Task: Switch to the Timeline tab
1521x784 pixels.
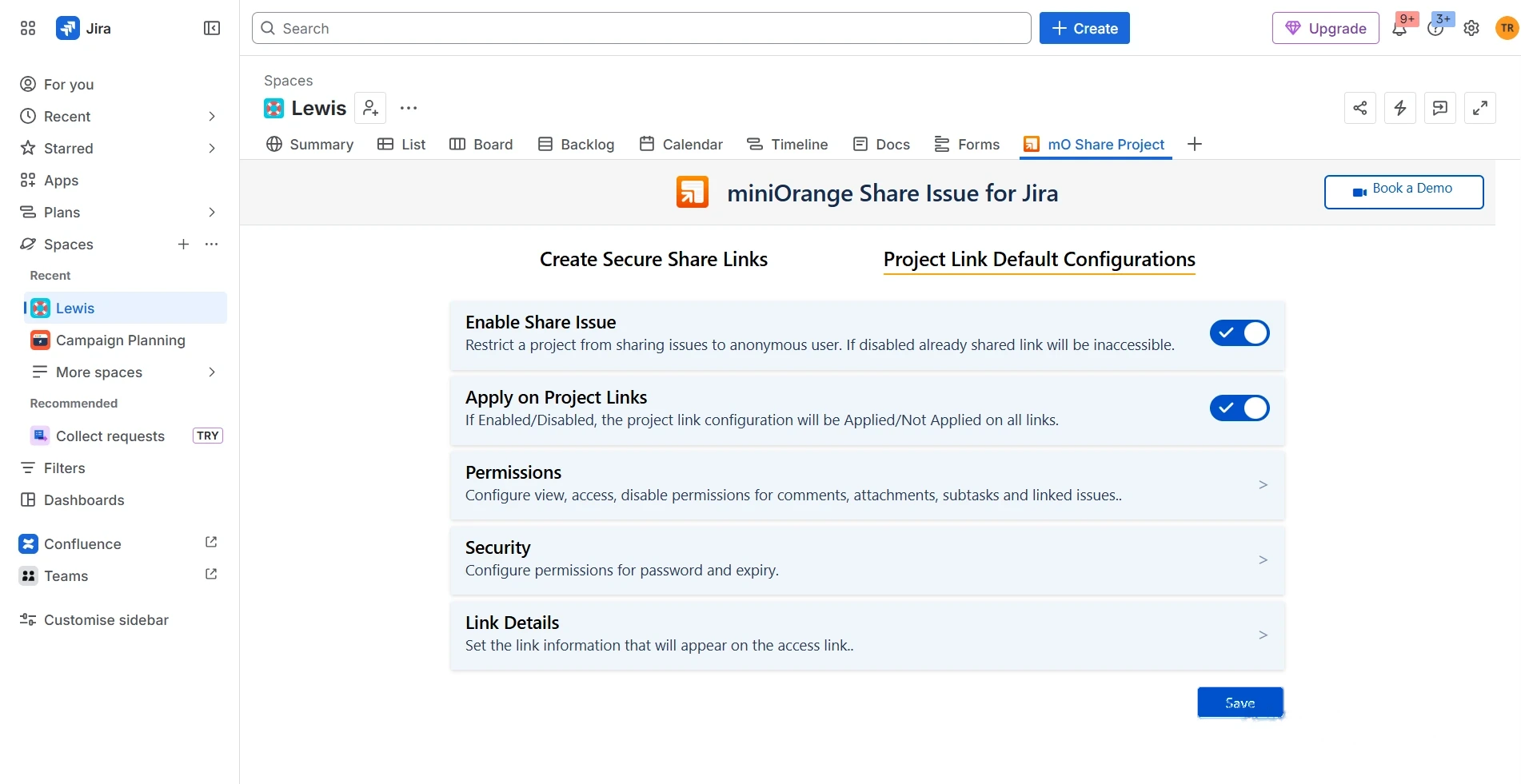Action: click(x=788, y=144)
